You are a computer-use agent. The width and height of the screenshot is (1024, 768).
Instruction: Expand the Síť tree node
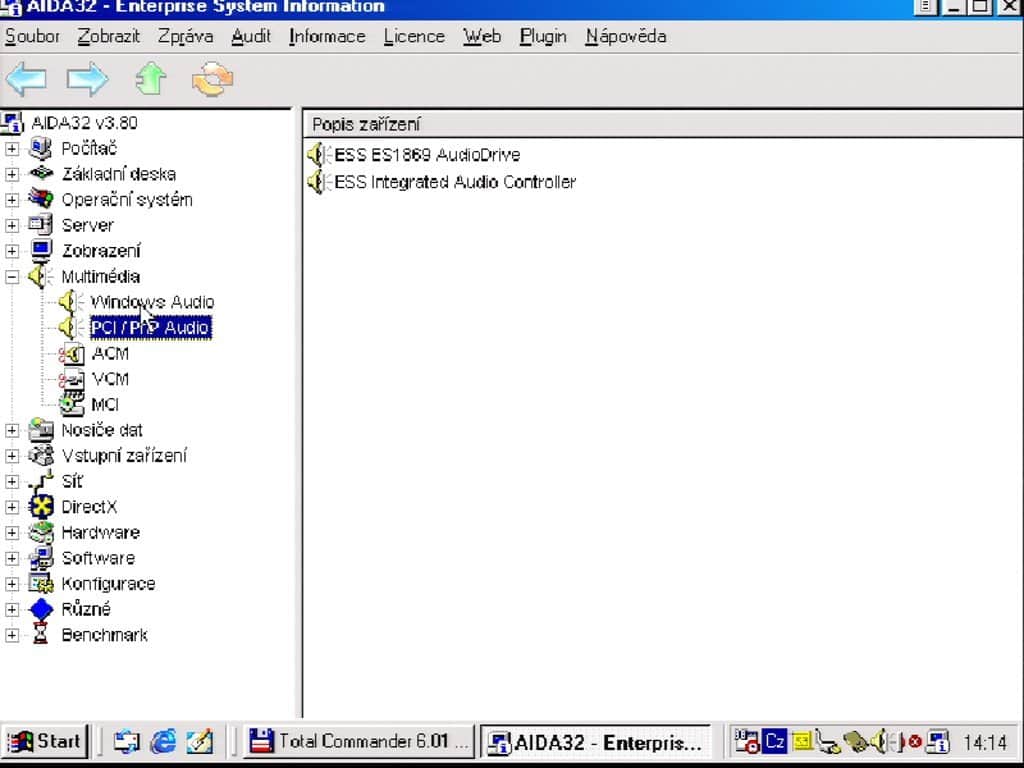(12, 481)
